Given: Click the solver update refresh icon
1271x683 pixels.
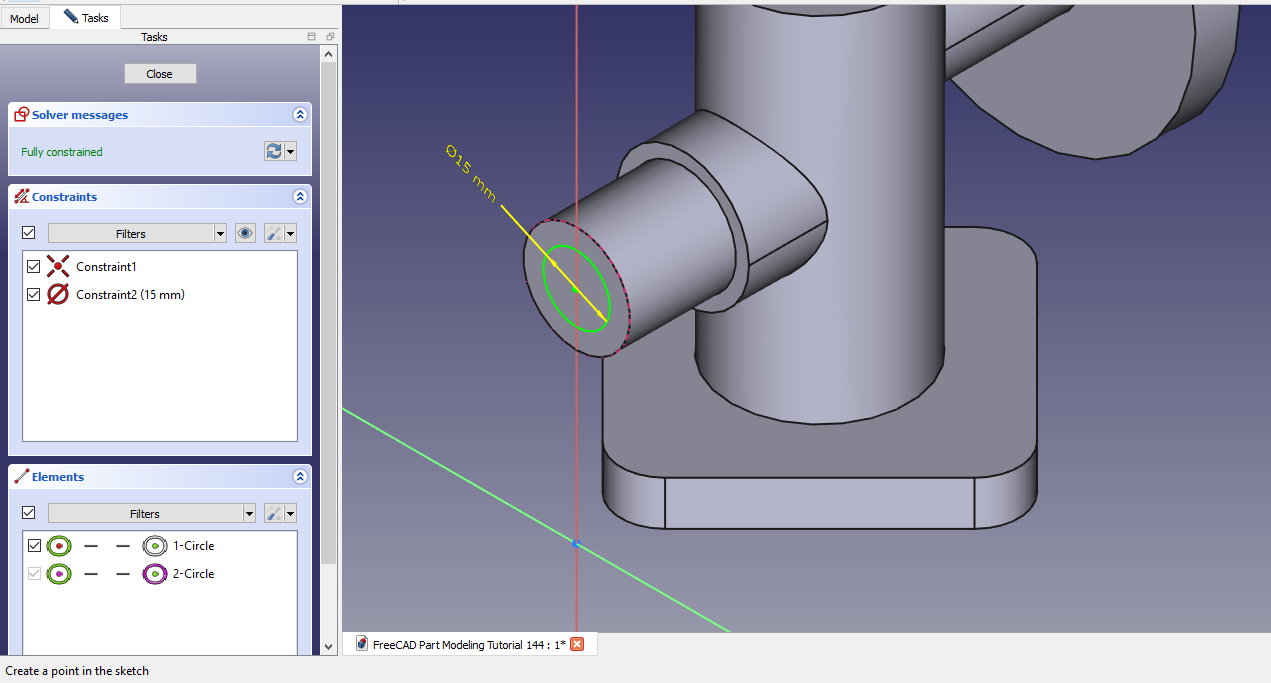Looking at the screenshot, I should (x=273, y=151).
